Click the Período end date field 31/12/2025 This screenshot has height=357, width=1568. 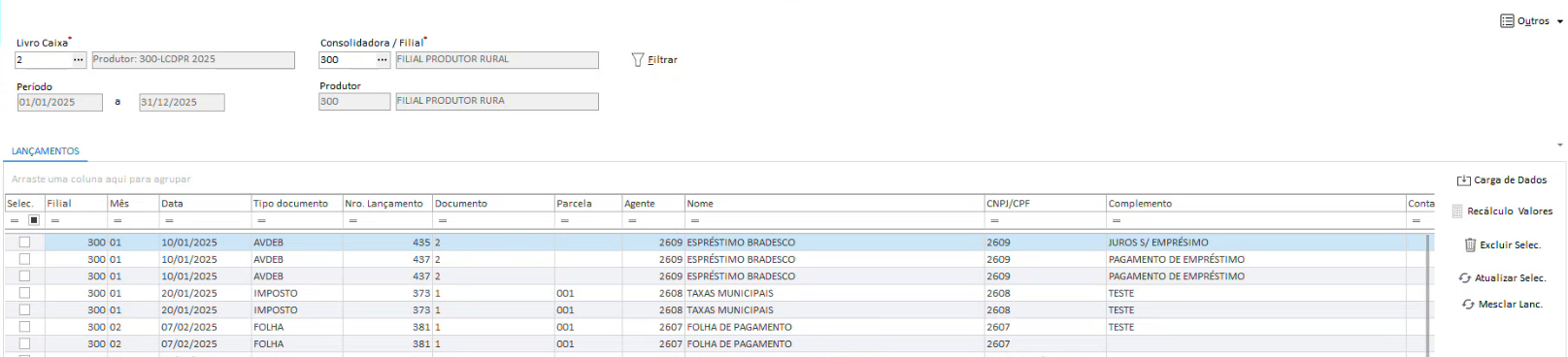click(182, 102)
